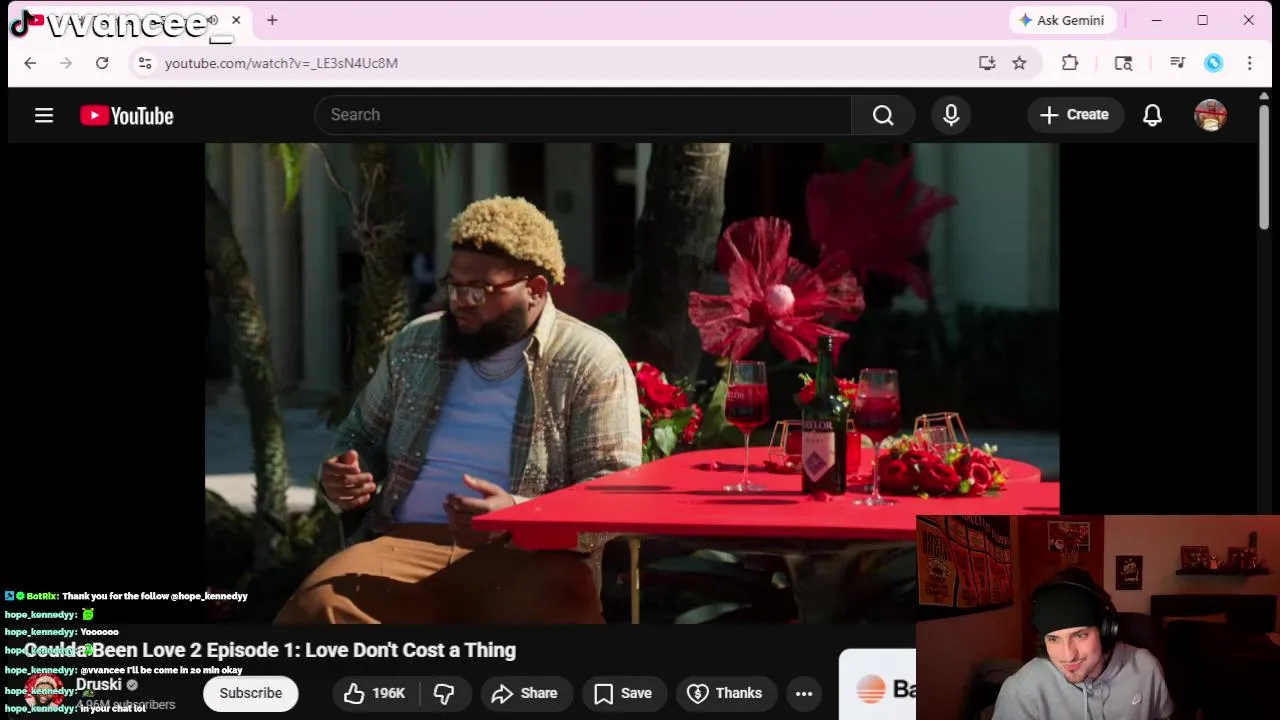The width and height of the screenshot is (1280, 720).
Task: Go back to the previous page
Action: point(30,63)
